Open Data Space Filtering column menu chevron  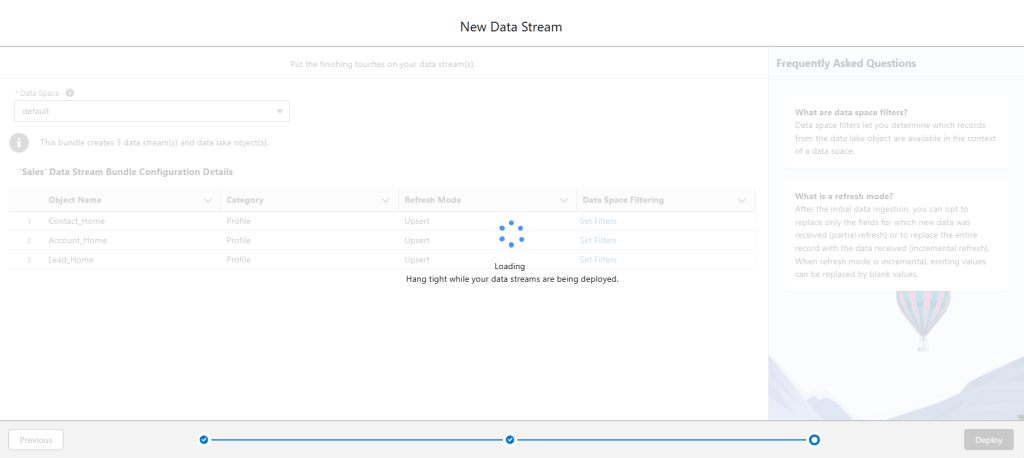[742, 200]
